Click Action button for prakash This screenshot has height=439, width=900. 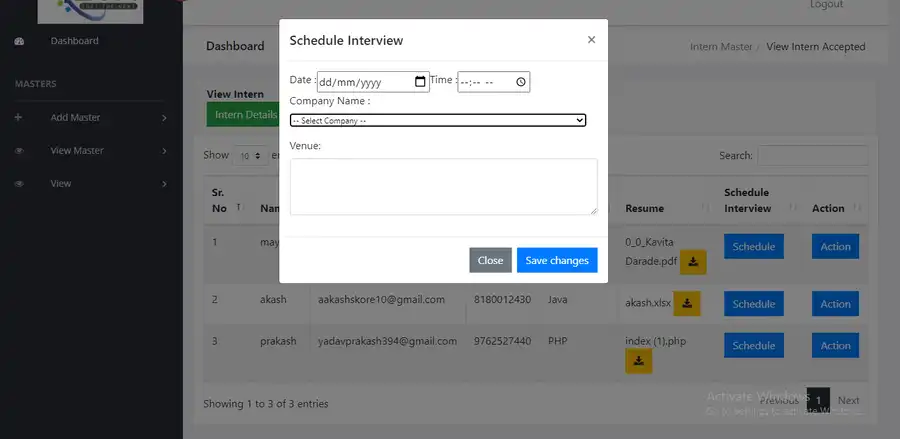pyautogui.click(x=835, y=346)
